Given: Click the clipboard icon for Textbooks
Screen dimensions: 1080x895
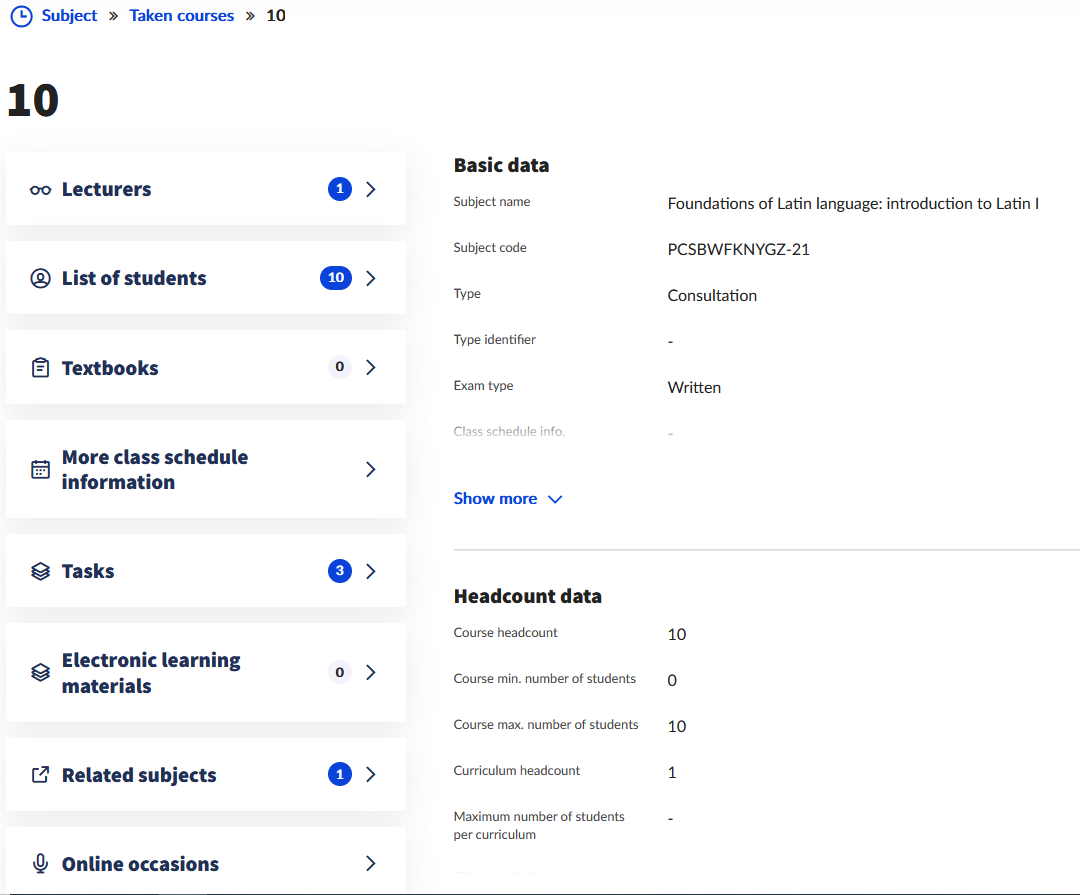Looking at the screenshot, I should (40, 368).
